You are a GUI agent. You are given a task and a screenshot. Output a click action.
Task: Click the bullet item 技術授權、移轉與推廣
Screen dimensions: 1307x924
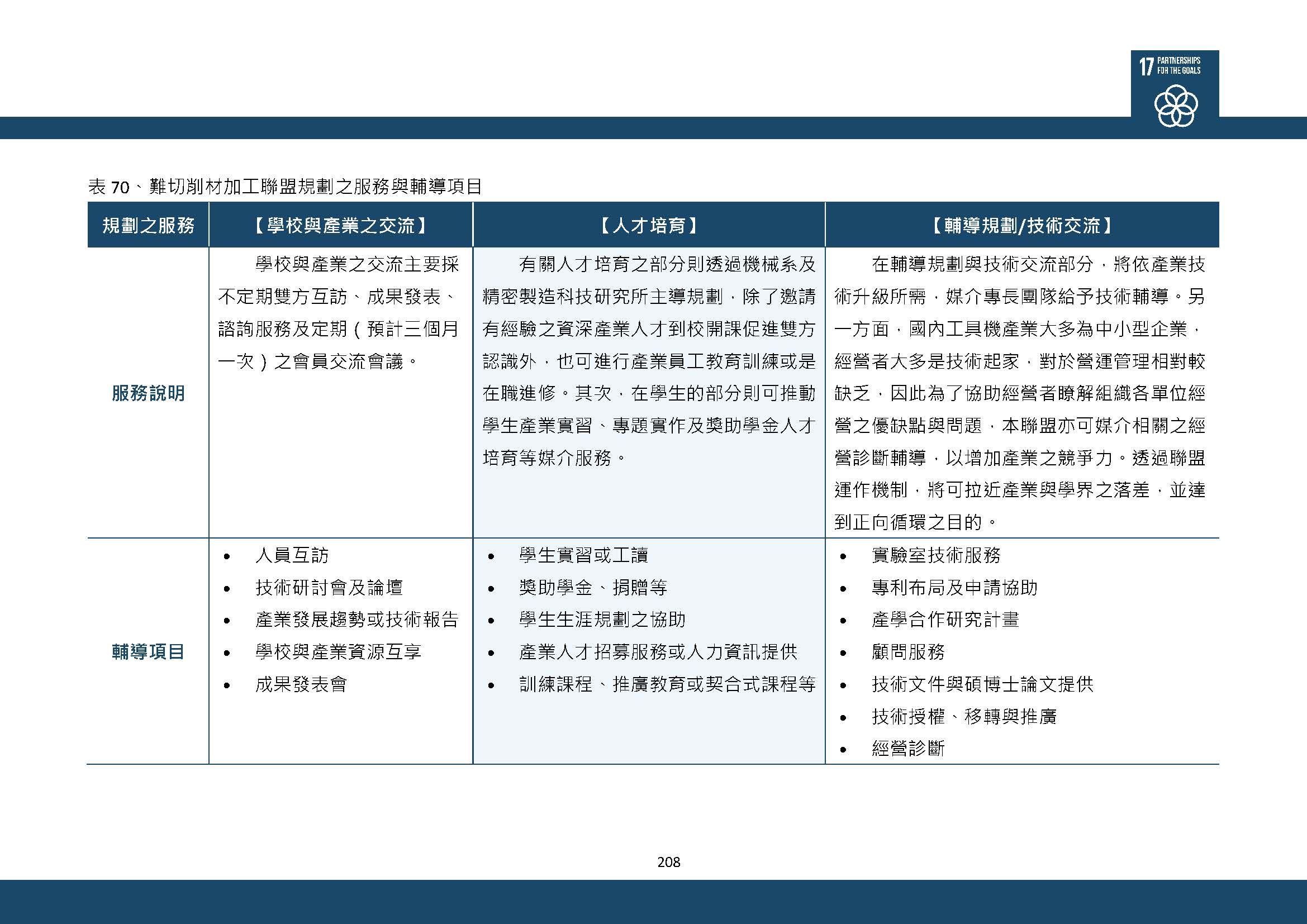tap(964, 716)
